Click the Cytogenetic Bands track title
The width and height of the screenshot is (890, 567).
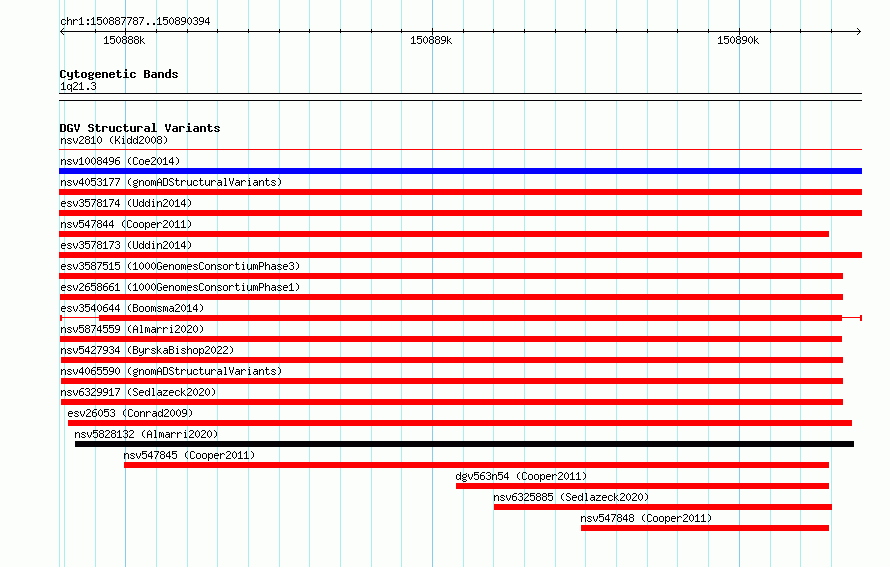[x=119, y=74]
